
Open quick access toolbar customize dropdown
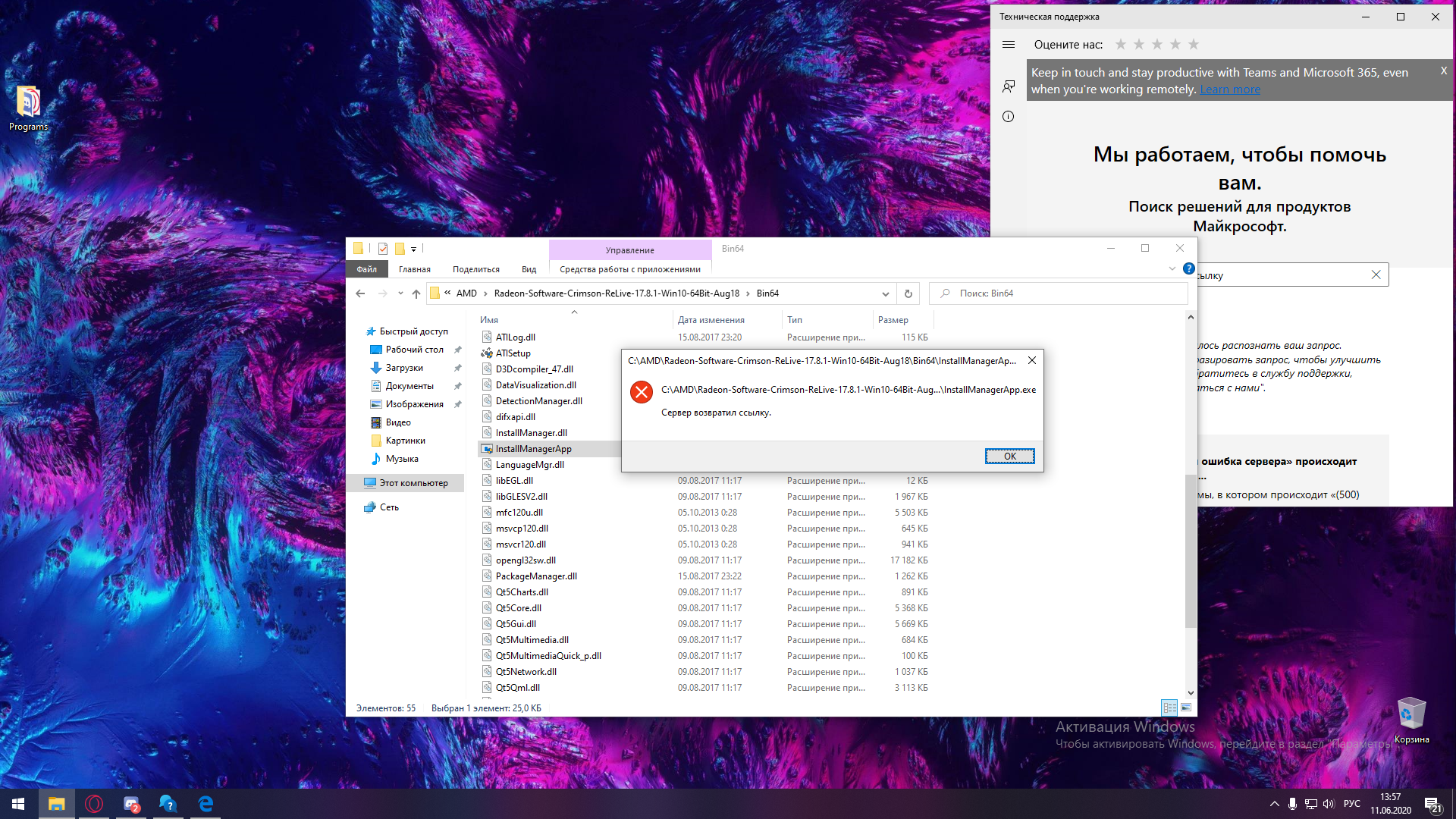click(x=413, y=249)
